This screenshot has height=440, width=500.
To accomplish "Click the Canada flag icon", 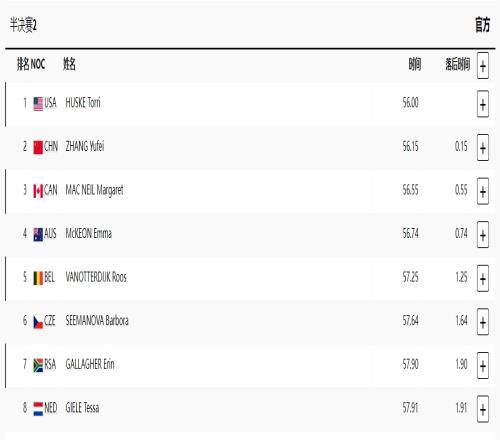I will (x=38, y=191).
